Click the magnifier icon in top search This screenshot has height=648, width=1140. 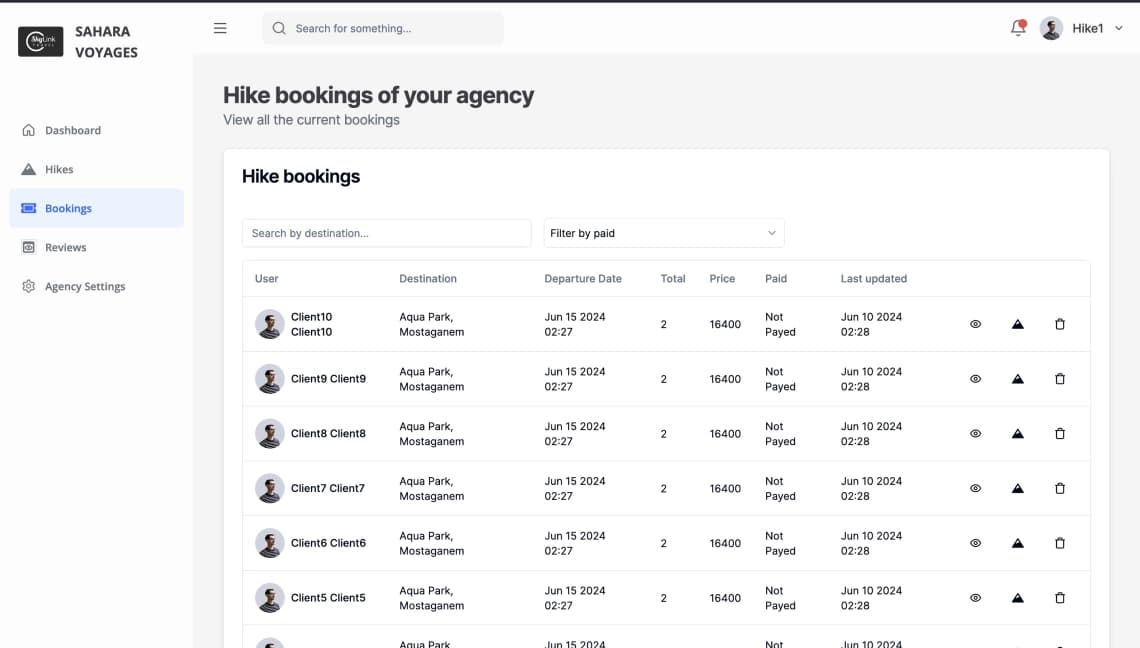point(278,28)
